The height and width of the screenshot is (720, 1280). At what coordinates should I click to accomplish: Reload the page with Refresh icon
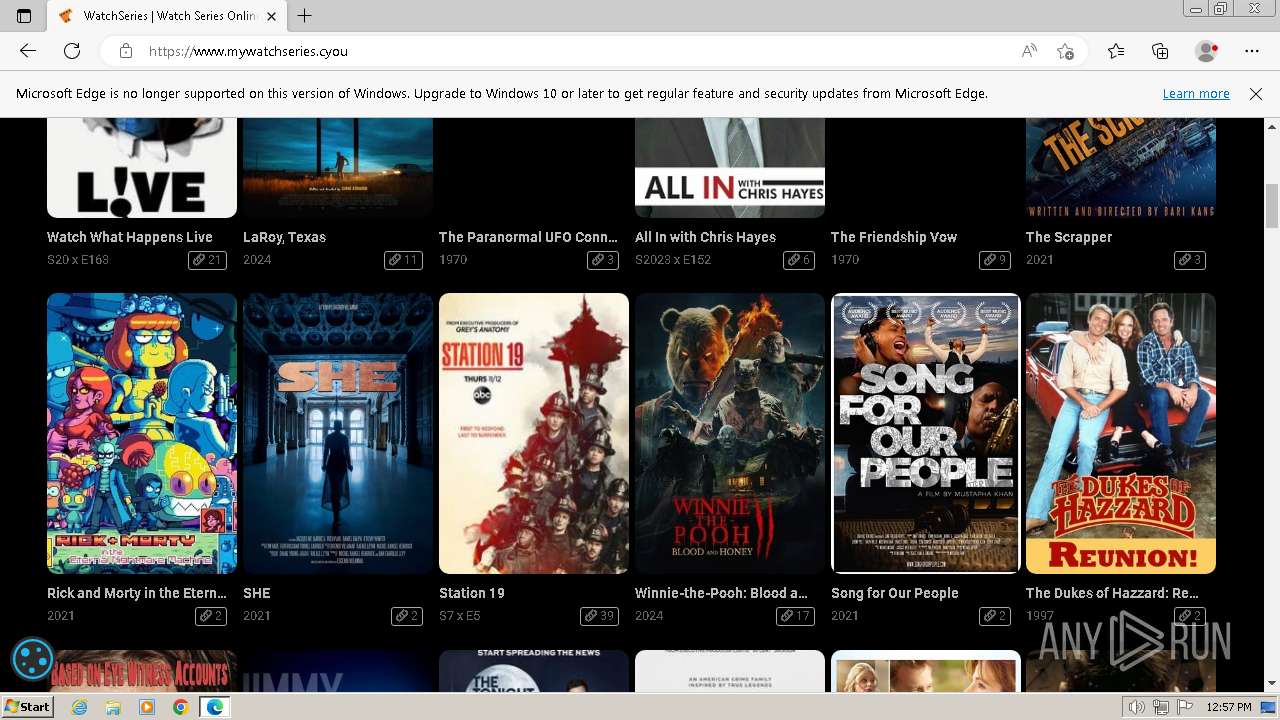pyautogui.click(x=72, y=51)
